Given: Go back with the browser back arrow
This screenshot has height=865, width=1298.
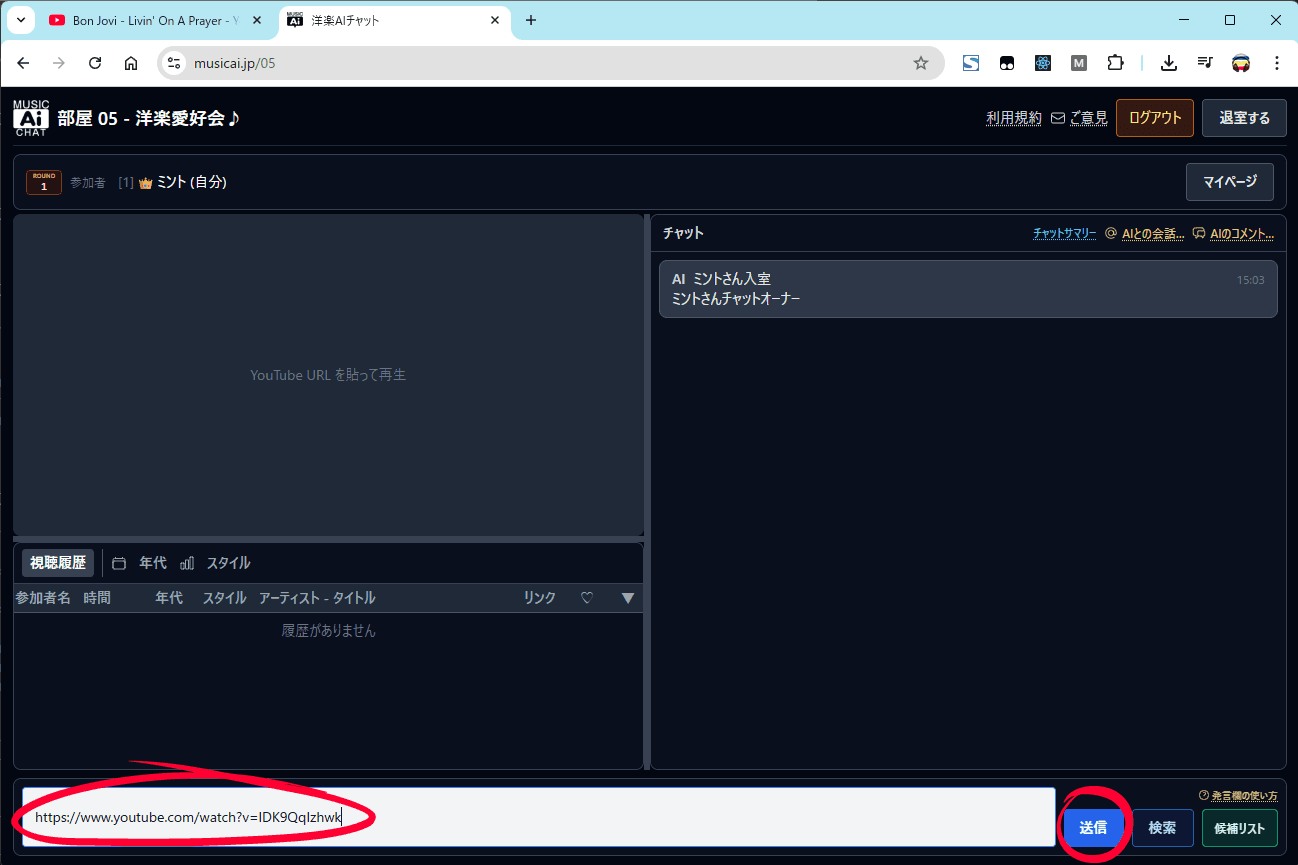Looking at the screenshot, I should [24, 63].
